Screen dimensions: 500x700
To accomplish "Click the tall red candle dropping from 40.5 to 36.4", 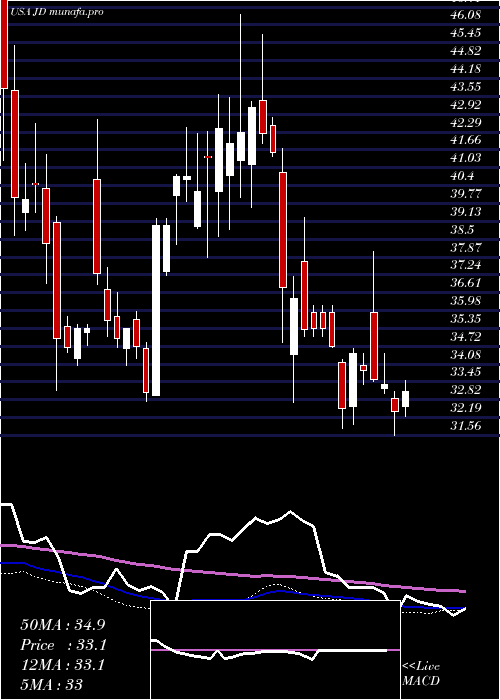I will [x=283, y=230].
